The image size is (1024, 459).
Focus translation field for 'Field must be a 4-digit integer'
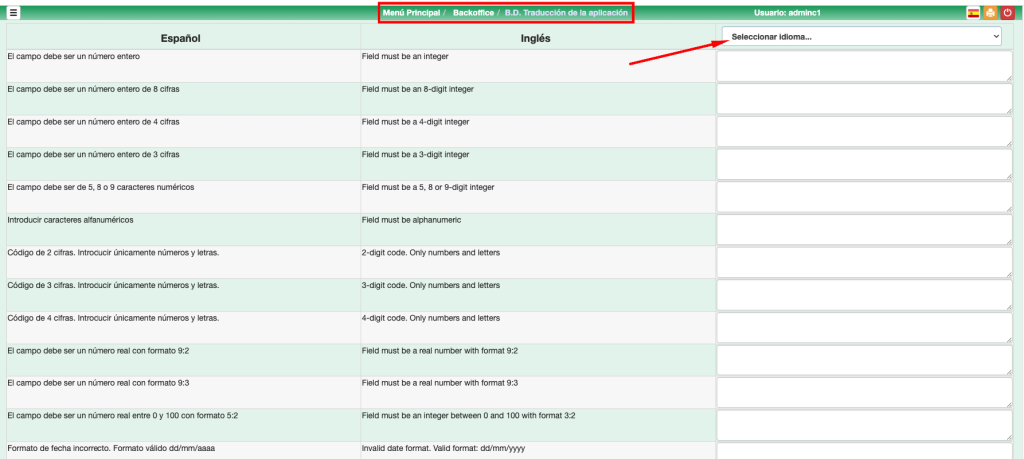(x=864, y=131)
